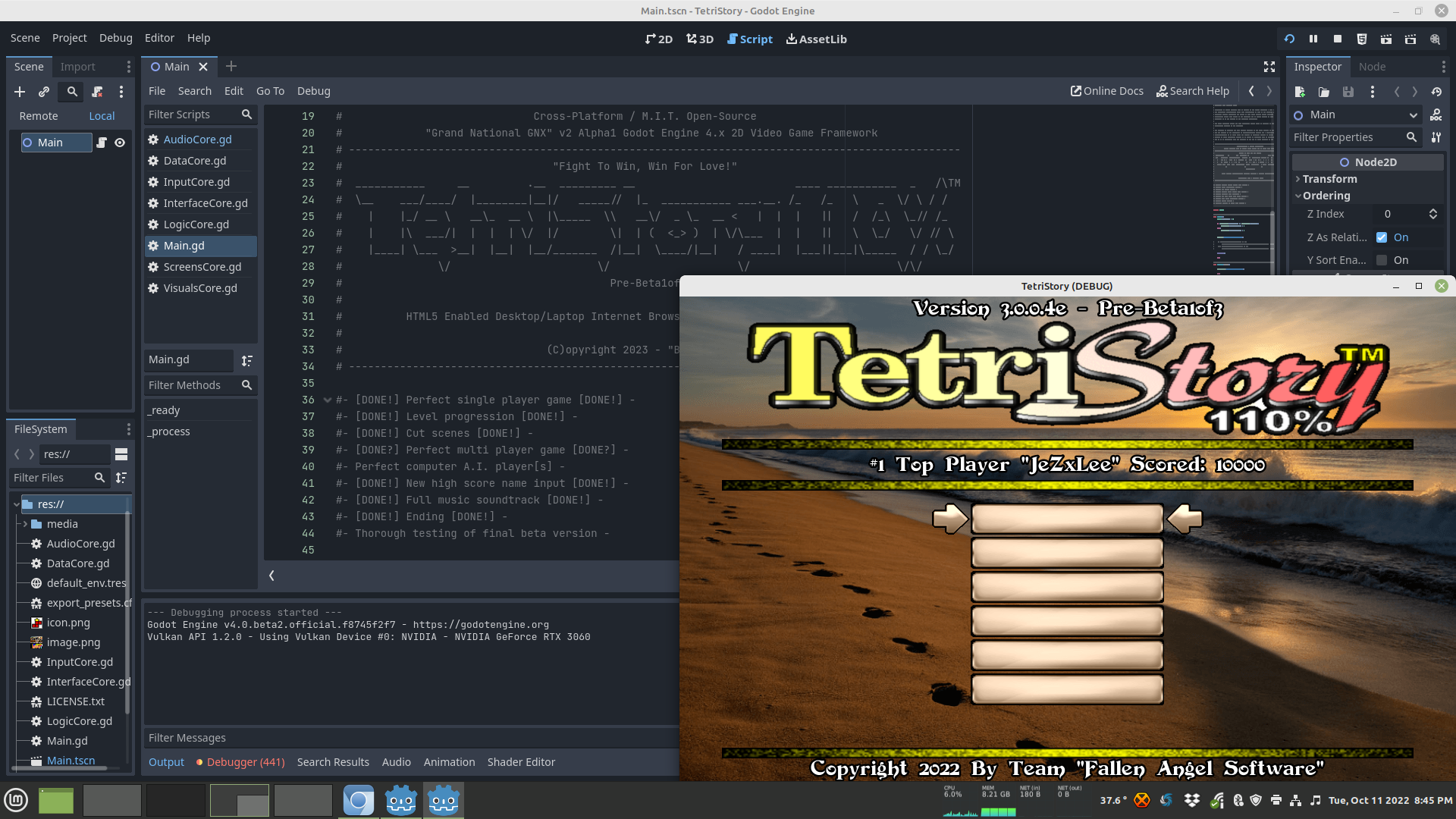Open the scene tree filter search
This screenshot has height=819, width=1456.
click(x=72, y=92)
